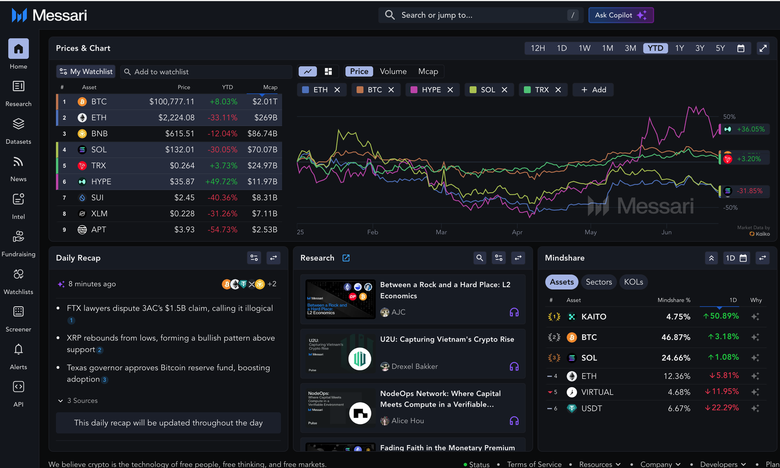The height and width of the screenshot is (468, 780).
Task: Switch chart metric to Mcap
Action: 428,72
